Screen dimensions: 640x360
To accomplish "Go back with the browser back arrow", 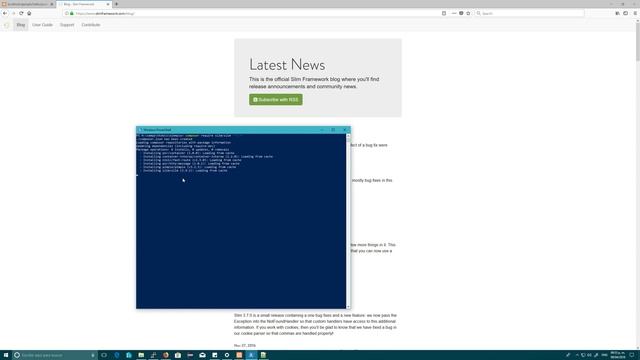I will tap(5, 13).
